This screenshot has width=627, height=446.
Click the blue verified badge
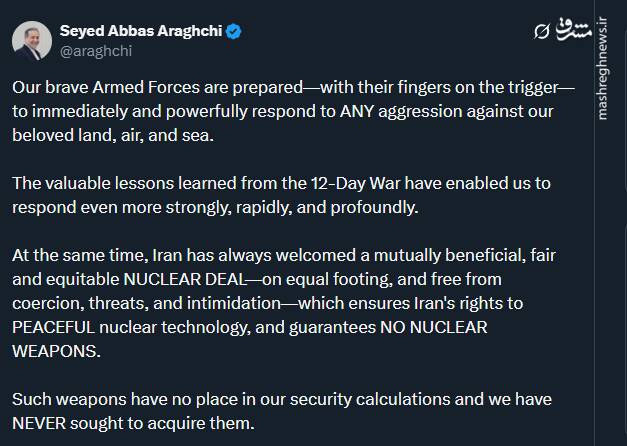[233, 31]
